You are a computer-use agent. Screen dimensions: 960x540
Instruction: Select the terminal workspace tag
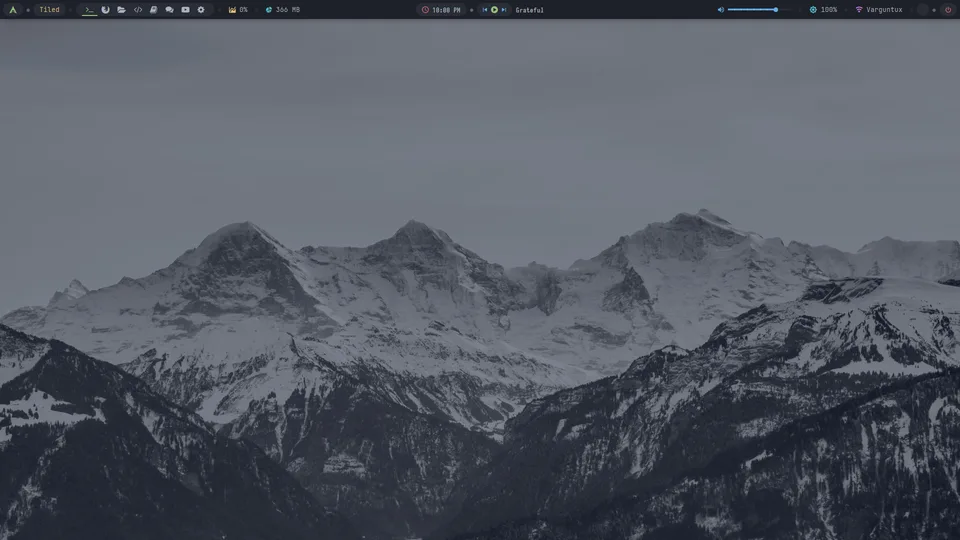89,10
